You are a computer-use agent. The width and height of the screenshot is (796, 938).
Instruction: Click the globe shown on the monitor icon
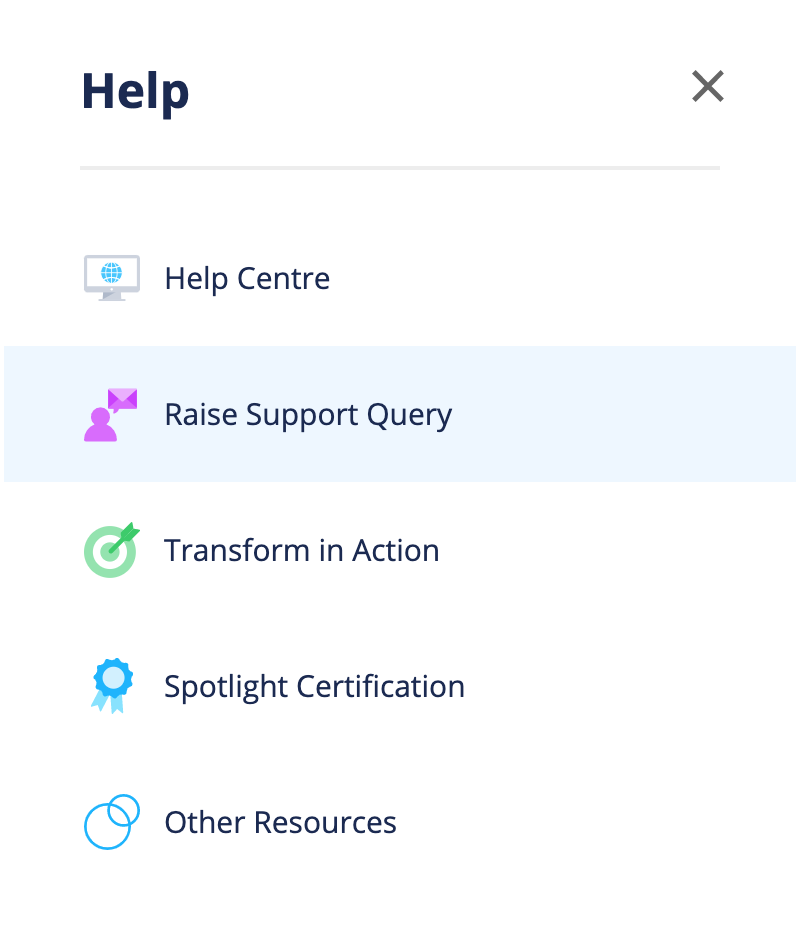point(111,272)
